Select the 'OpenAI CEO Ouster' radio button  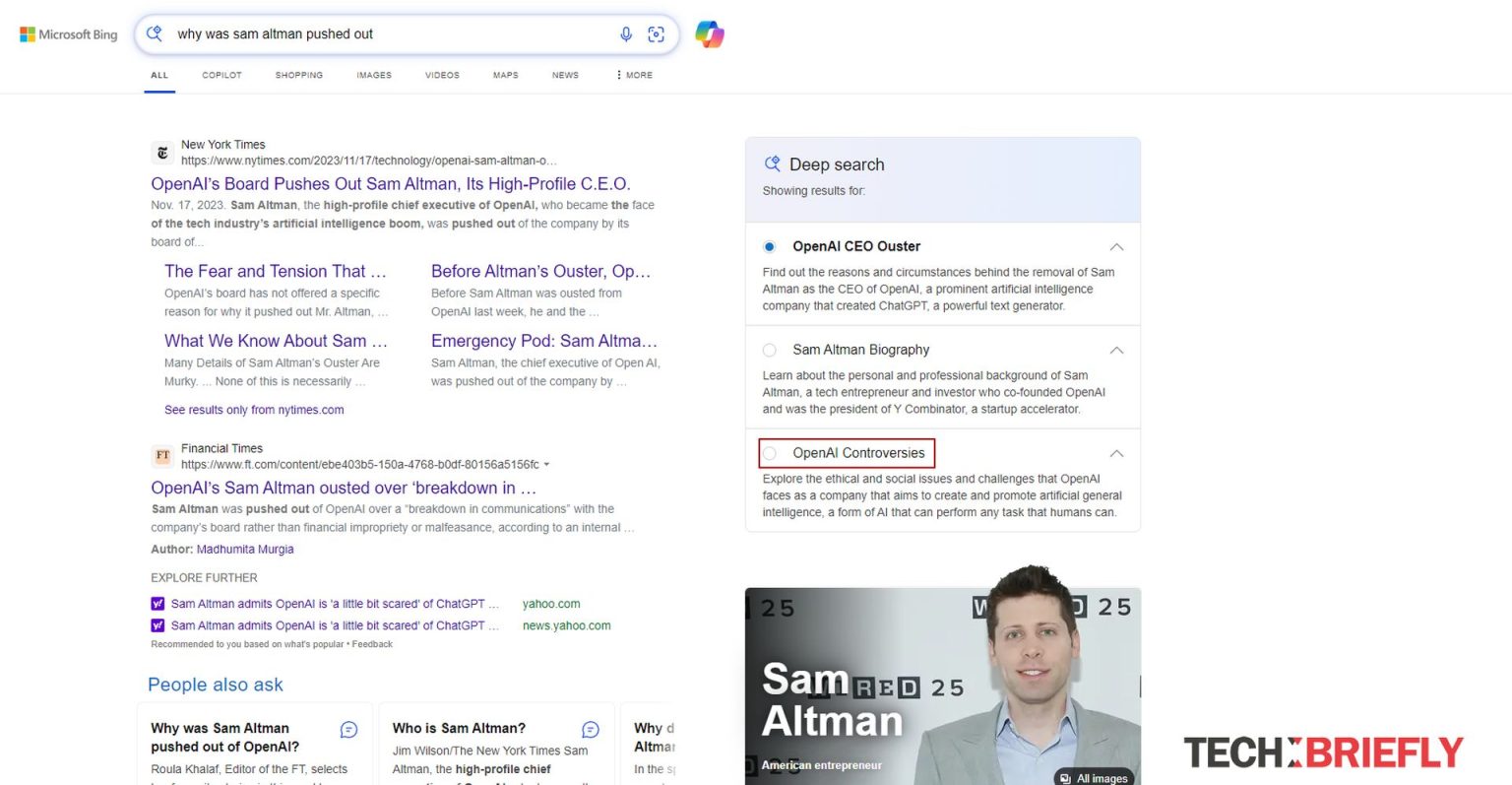pyautogui.click(x=769, y=246)
